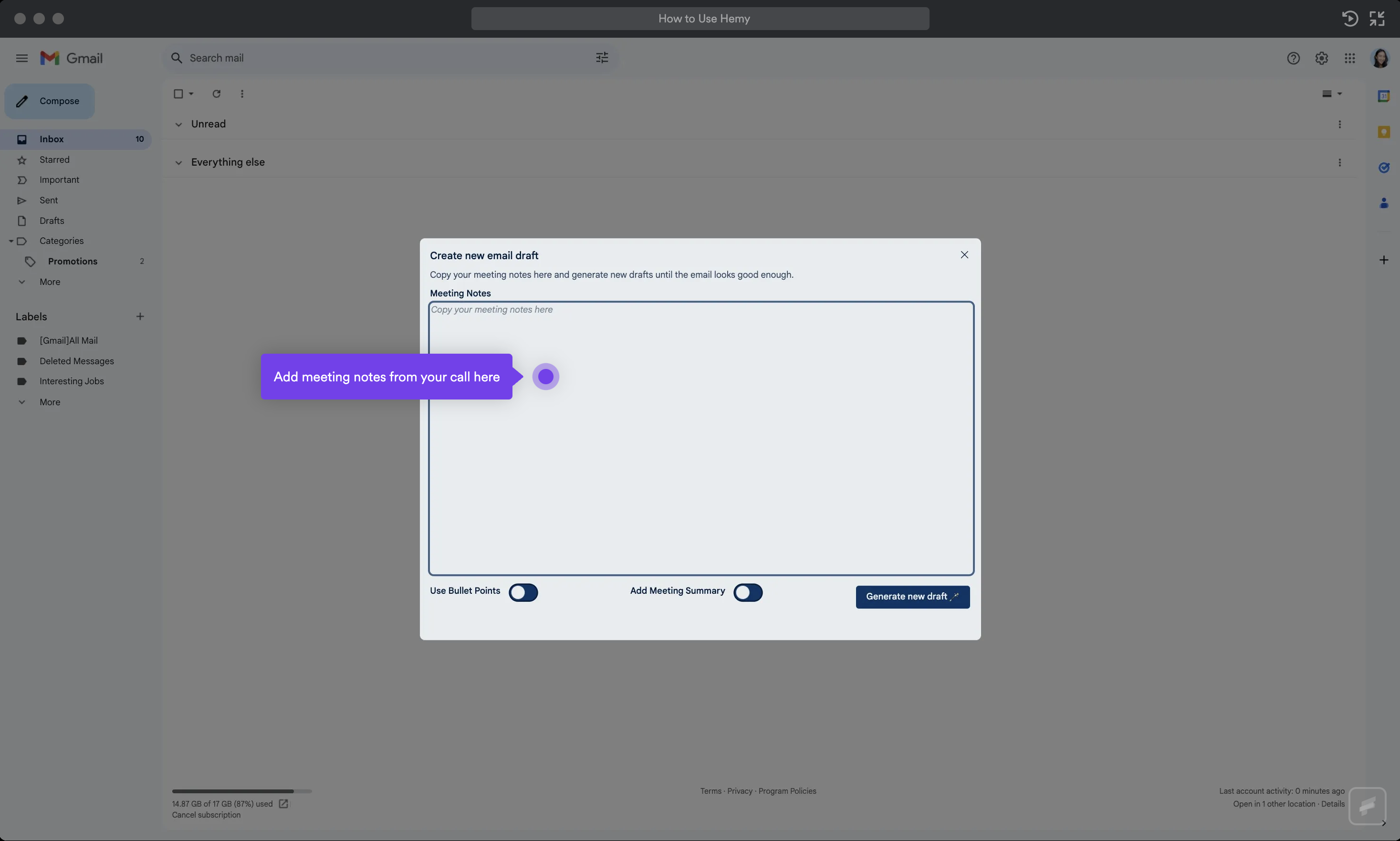Collapse the Everything else section
The height and width of the screenshot is (841, 1400).
(178, 163)
